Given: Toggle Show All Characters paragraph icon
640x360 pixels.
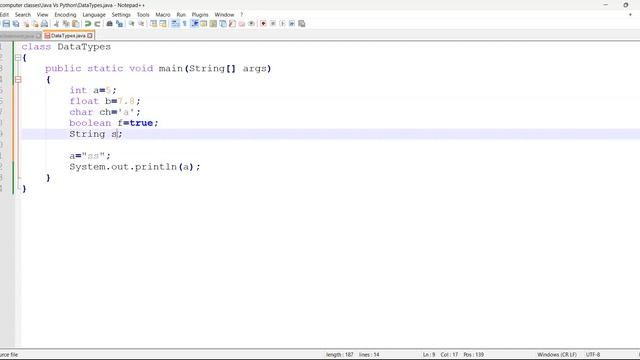Looking at the screenshot, I should (184, 24).
